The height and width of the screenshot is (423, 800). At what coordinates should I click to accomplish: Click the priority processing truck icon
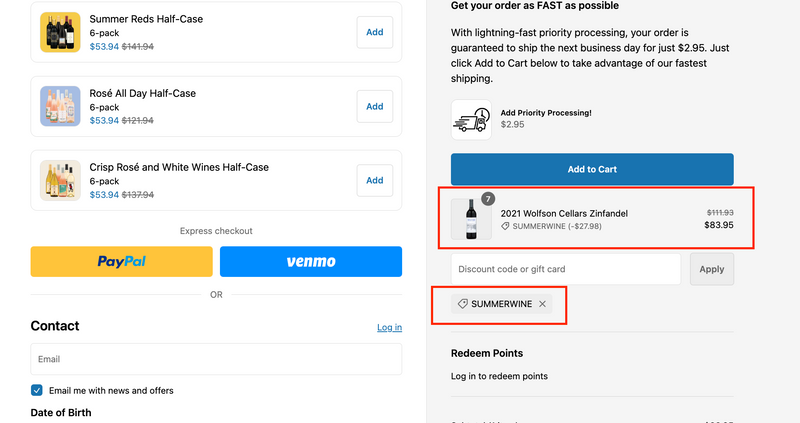pos(471,119)
